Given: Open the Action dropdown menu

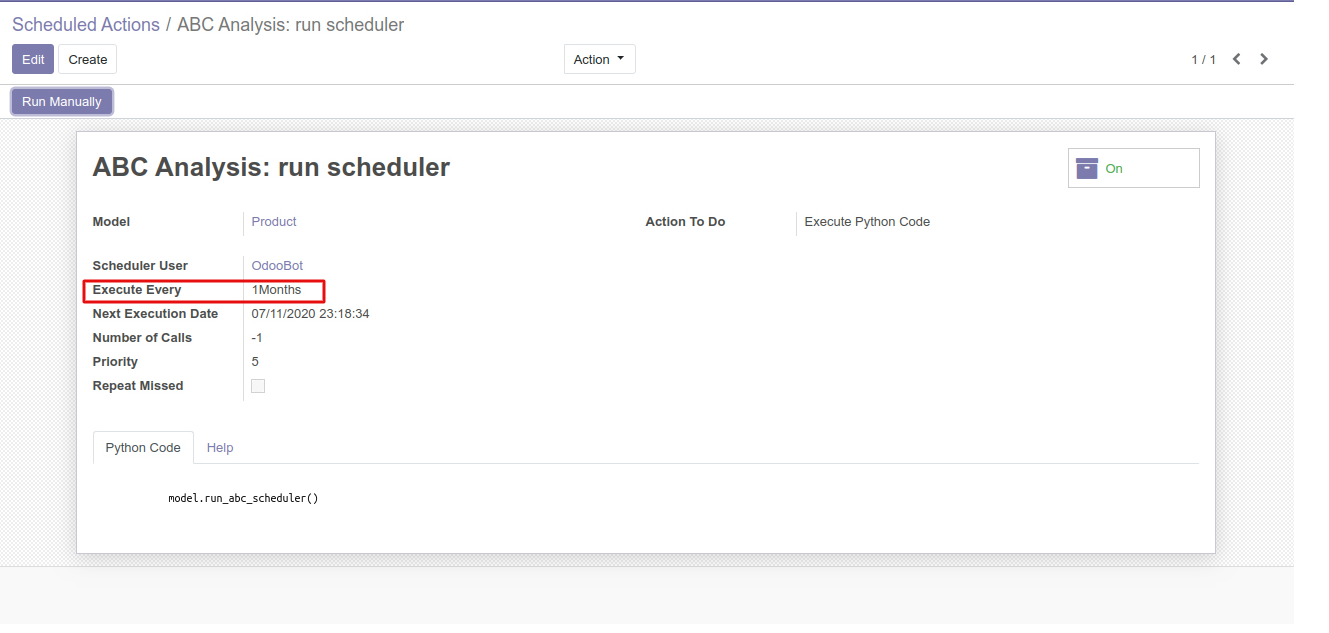Looking at the screenshot, I should pos(599,59).
